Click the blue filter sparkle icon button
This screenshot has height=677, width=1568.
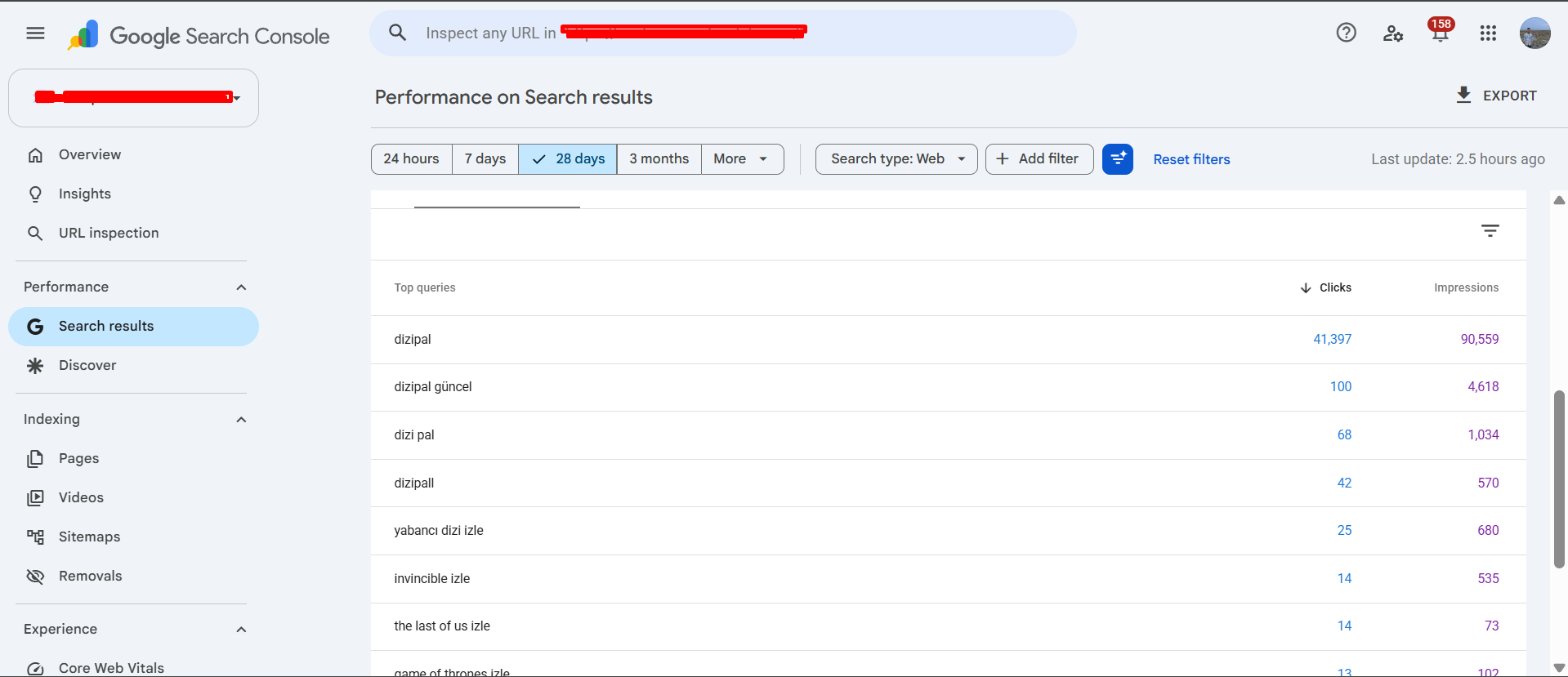[x=1117, y=158]
